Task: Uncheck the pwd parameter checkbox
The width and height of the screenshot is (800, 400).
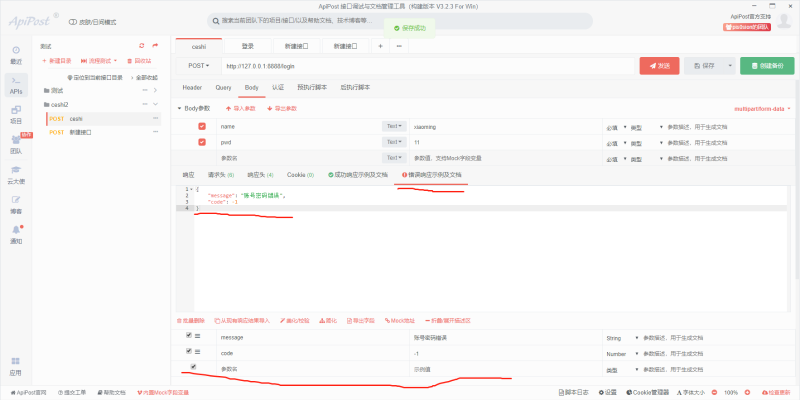Action: tap(202, 142)
